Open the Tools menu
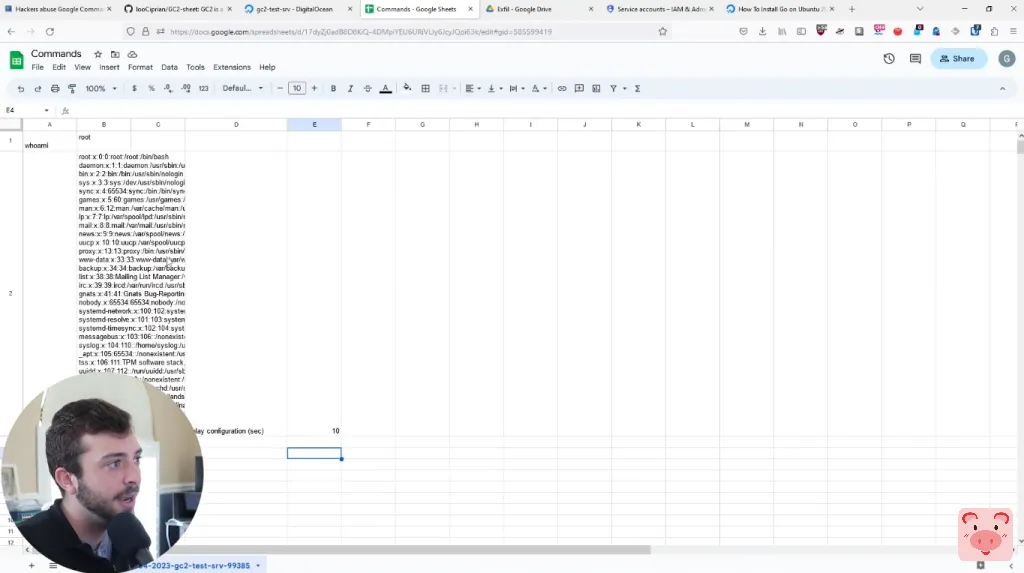1024x573 pixels. [195, 67]
